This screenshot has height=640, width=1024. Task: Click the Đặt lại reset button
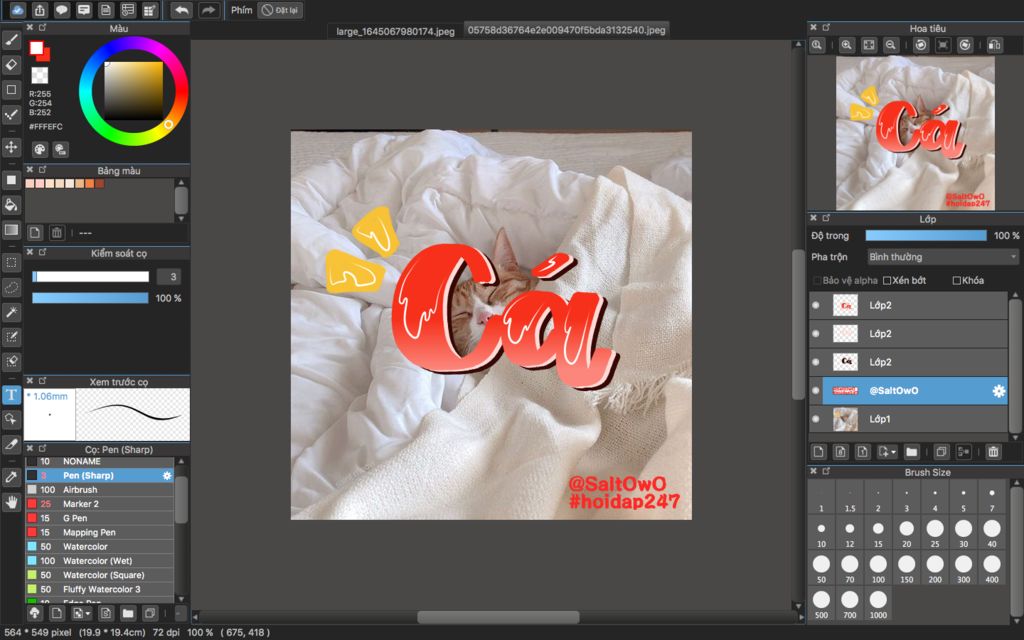click(280, 10)
